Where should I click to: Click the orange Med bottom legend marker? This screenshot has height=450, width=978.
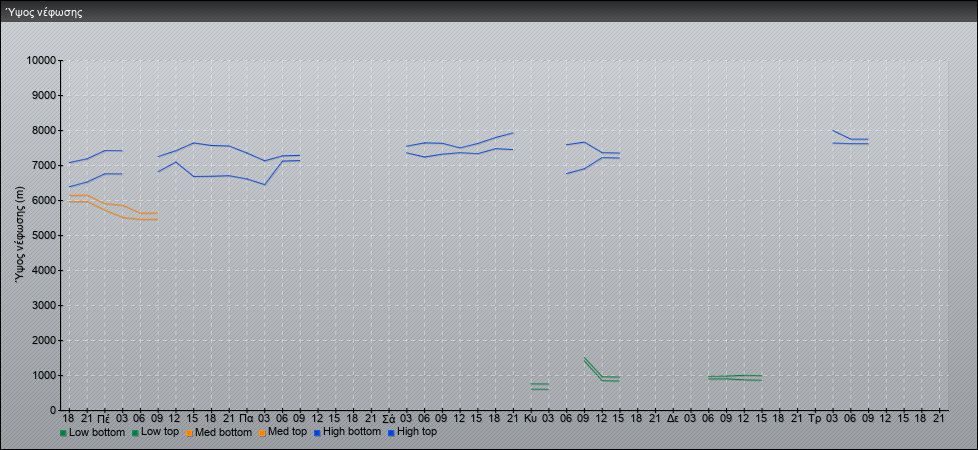[x=188, y=433]
